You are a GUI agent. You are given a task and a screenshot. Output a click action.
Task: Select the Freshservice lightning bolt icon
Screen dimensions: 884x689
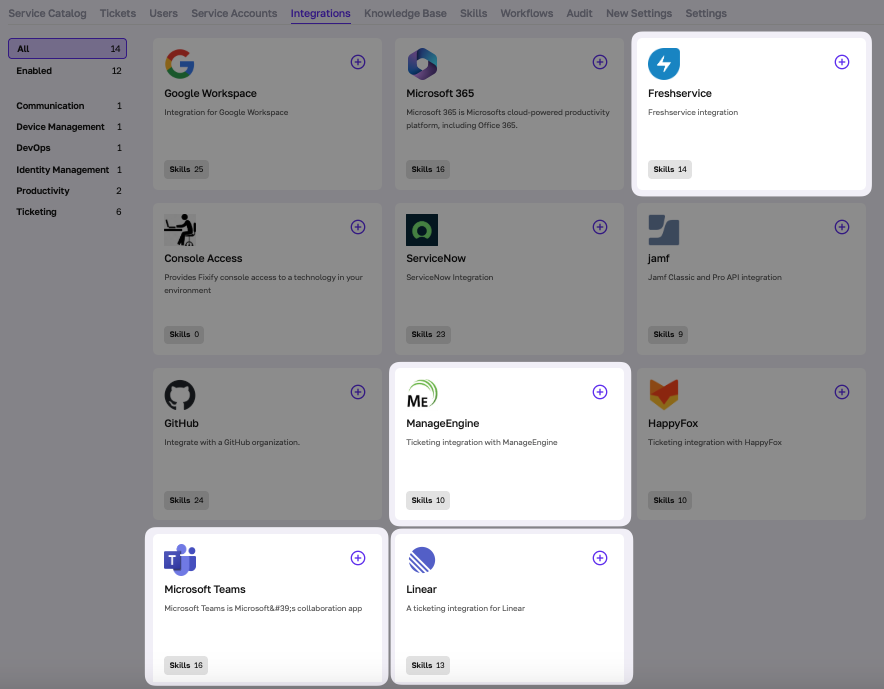[665, 62]
